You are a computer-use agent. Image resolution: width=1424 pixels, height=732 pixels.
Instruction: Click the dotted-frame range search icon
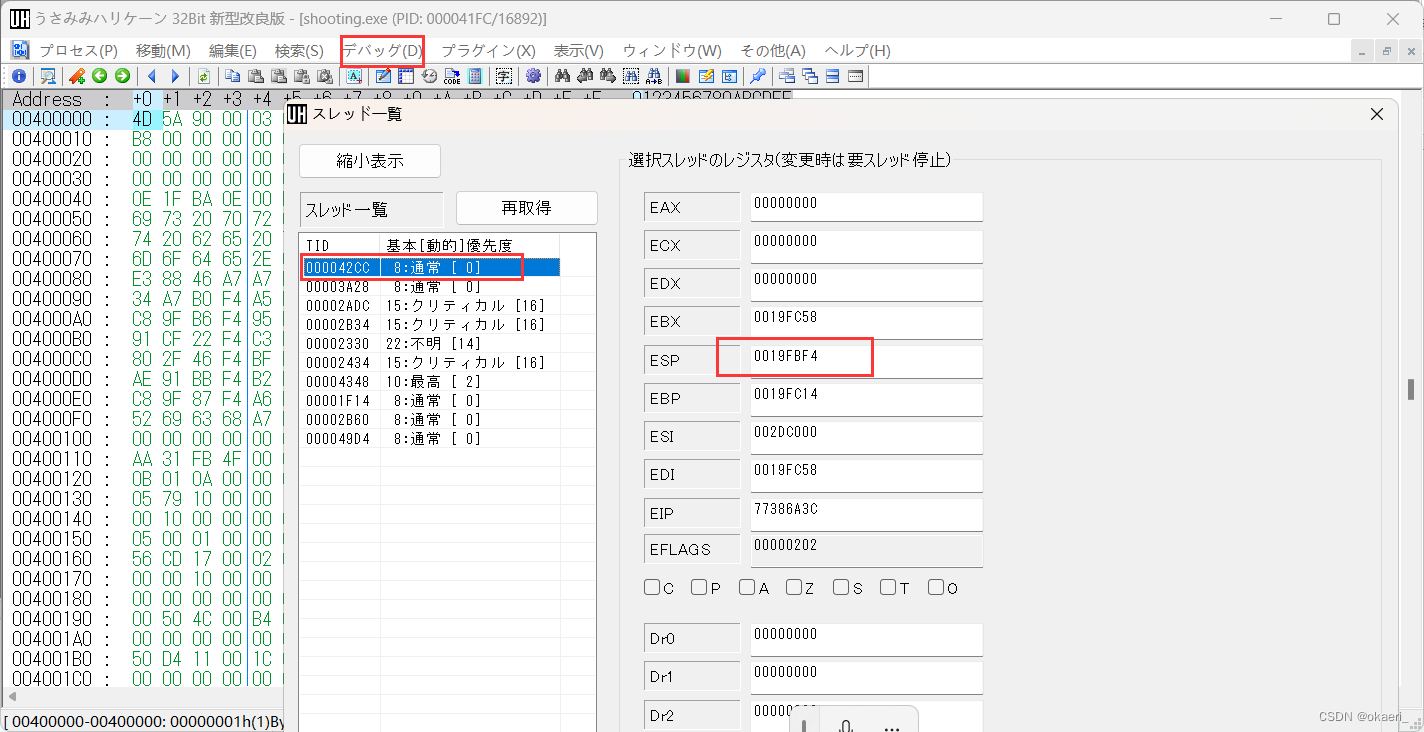click(x=631, y=76)
